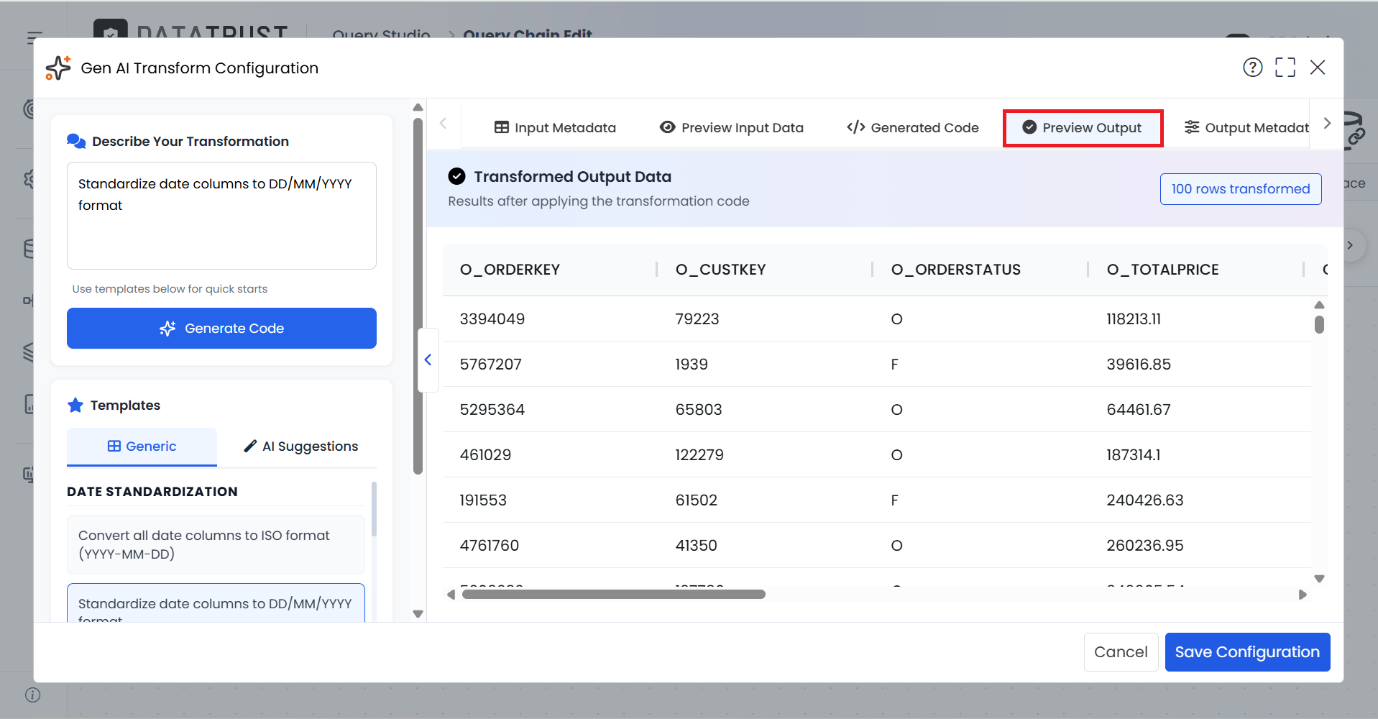
Task: Click the table's horizontal scroll left arrow
Action: click(x=451, y=594)
